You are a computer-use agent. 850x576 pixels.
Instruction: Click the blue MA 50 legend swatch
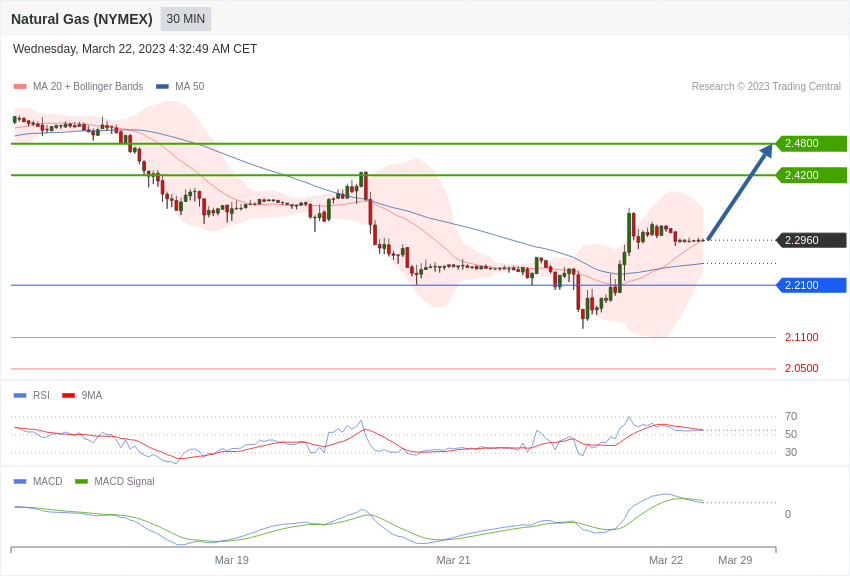coord(162,87)
